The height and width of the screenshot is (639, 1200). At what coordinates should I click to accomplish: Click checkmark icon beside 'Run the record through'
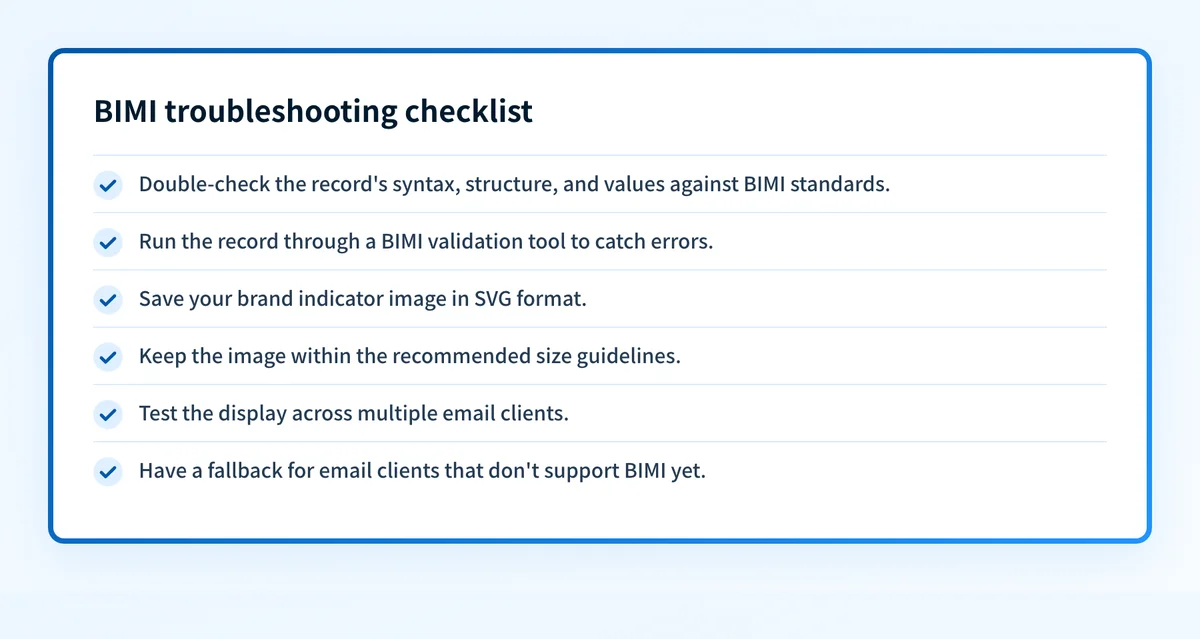click(108, 242)
